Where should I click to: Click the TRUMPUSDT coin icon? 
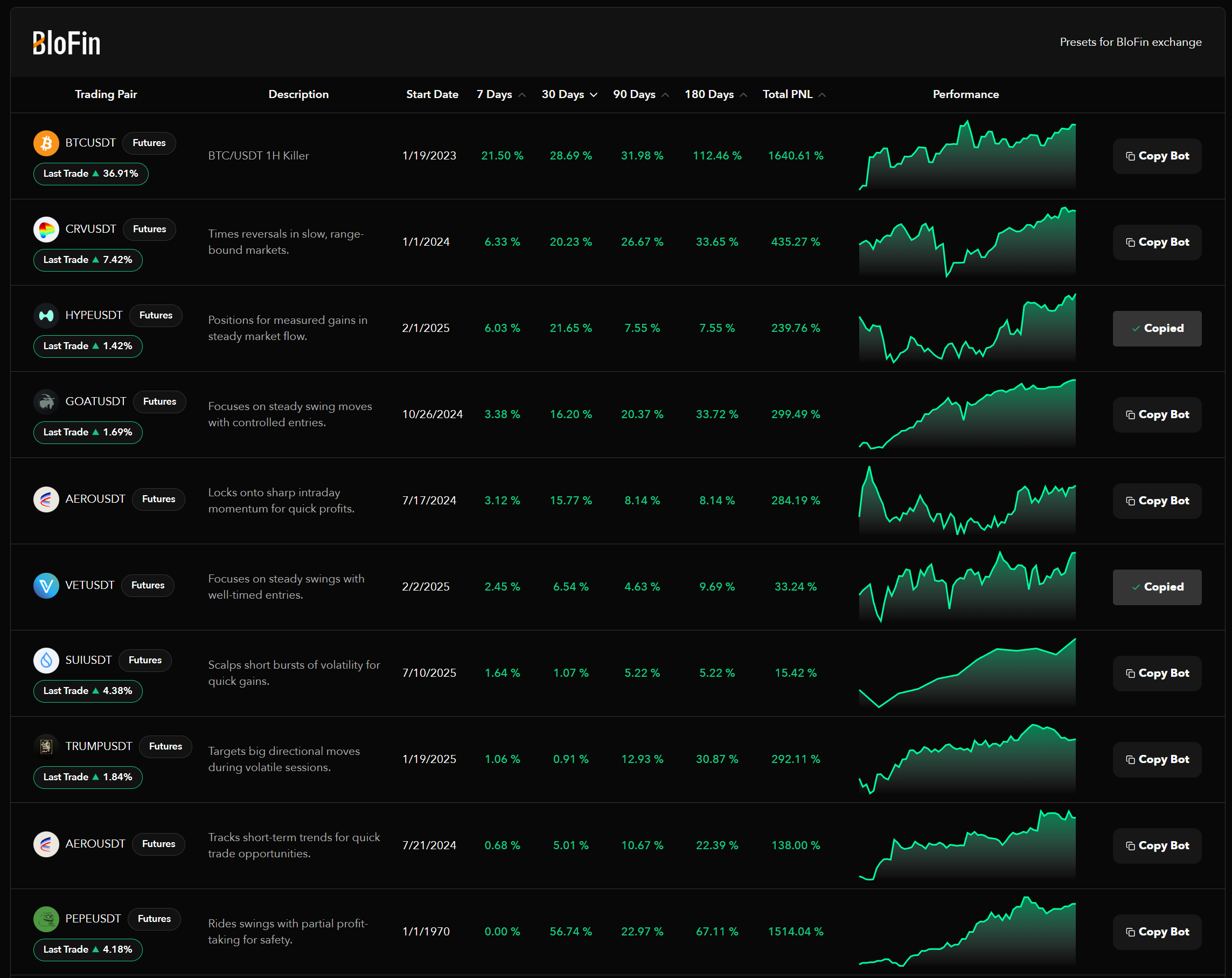point(46,747)
